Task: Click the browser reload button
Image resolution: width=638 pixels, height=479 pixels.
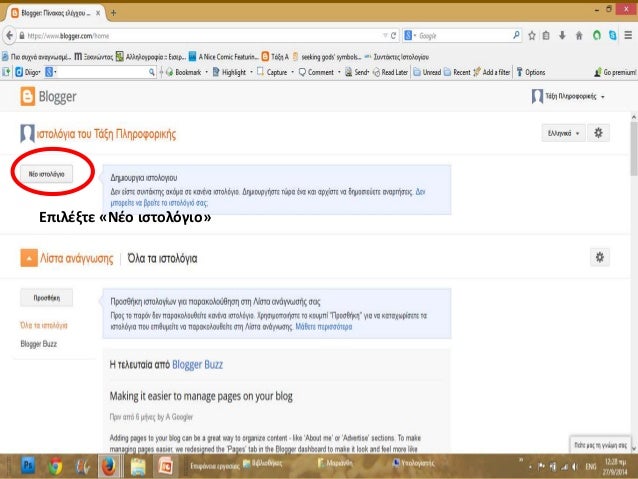Action: pos(394,35)
